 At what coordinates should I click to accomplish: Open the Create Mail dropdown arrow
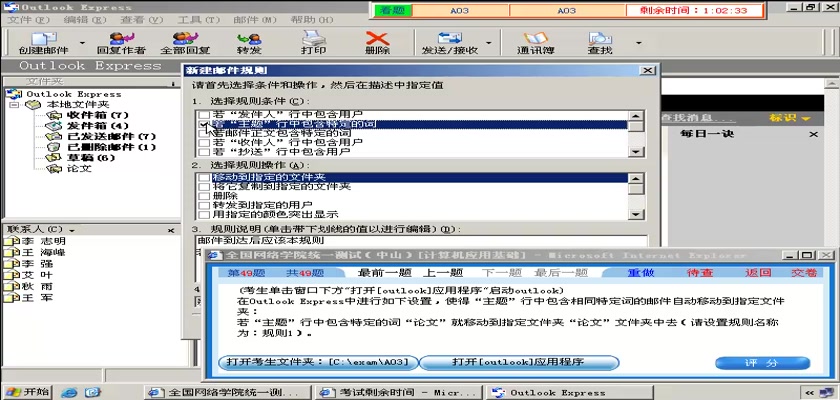[82, 43]
